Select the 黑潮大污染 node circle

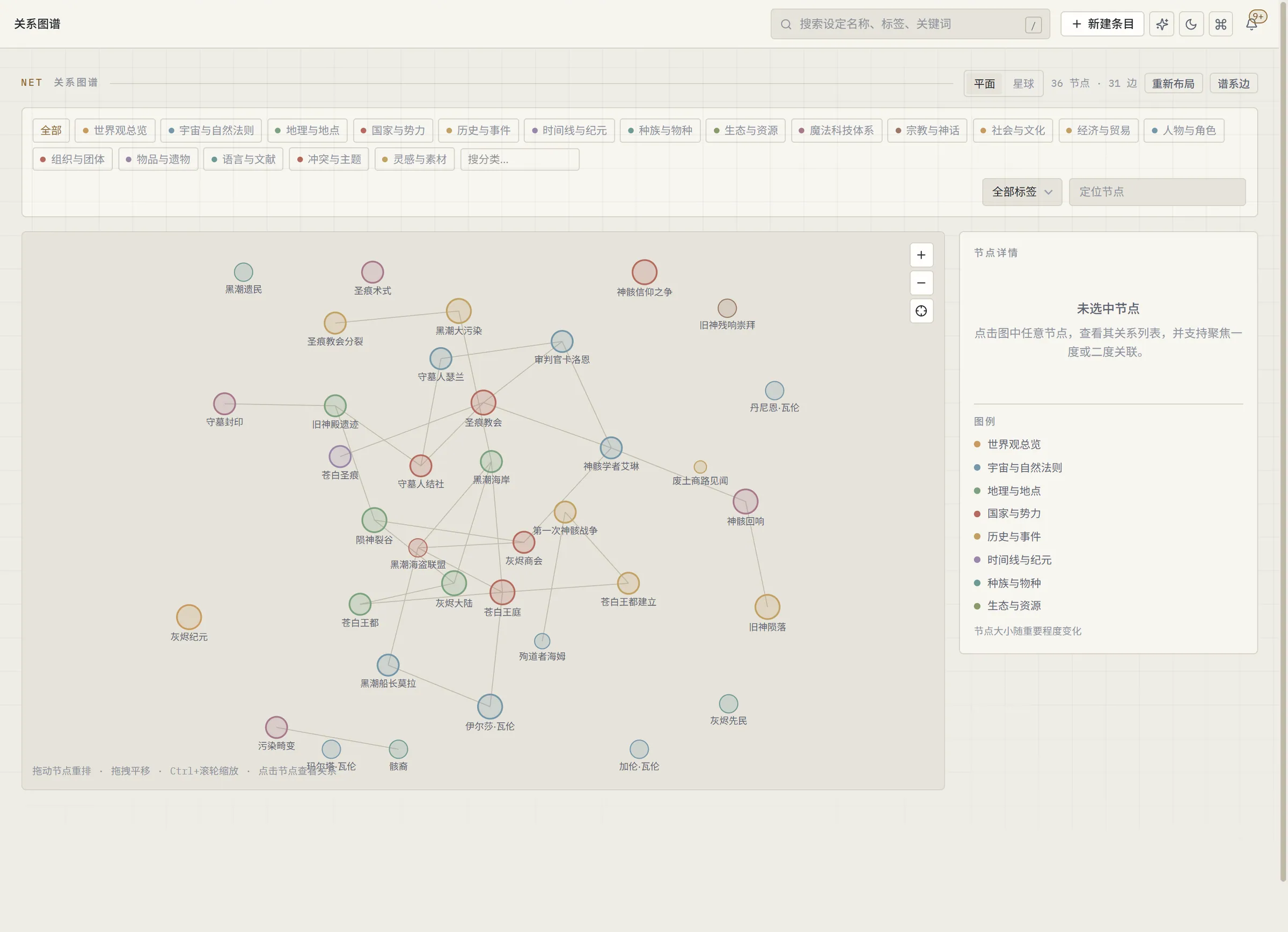459,311
